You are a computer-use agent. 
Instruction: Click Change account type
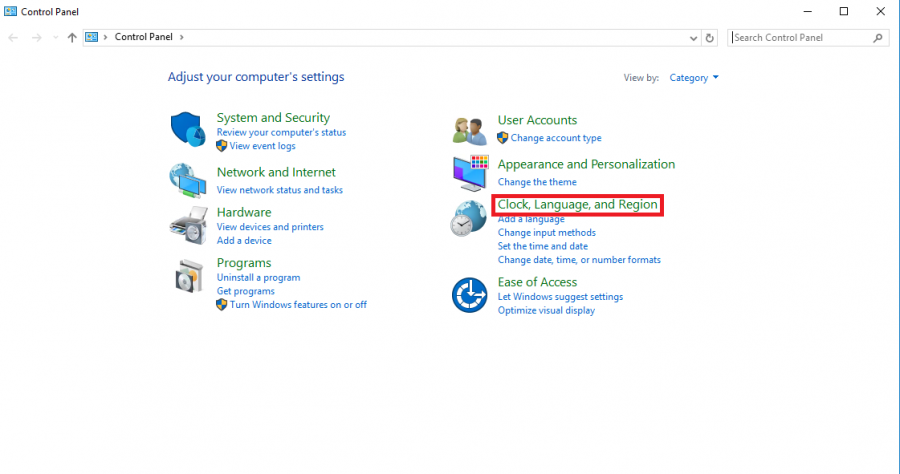pos(556,138)
